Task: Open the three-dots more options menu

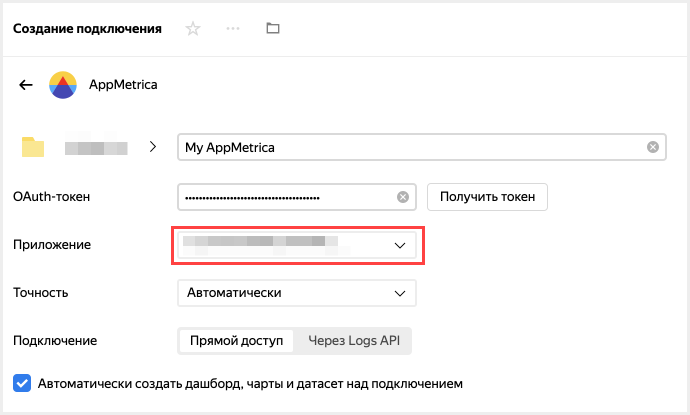Action: (233, 29)
